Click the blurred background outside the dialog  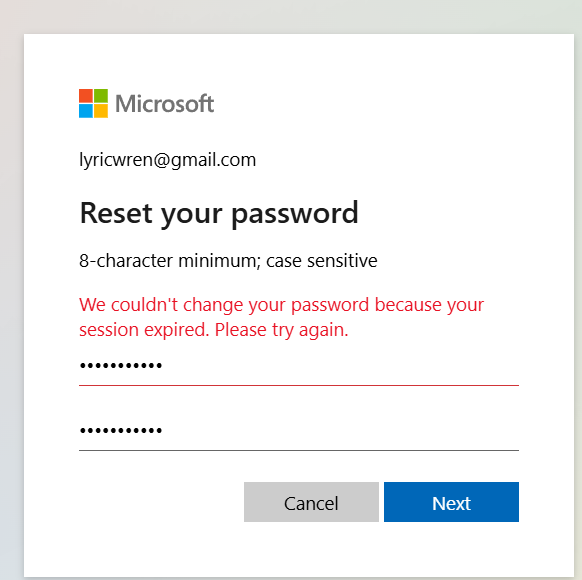tap(290, 15)
